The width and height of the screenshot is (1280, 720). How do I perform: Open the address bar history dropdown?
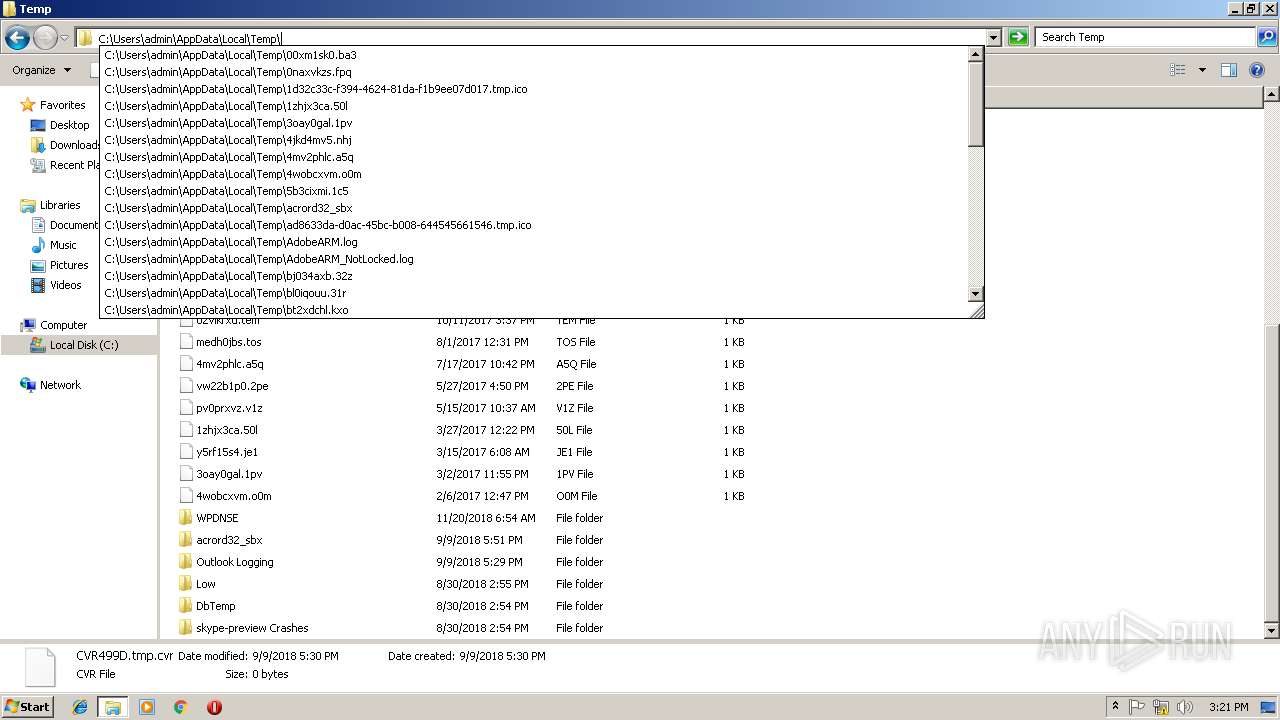pyautogui.click(x=993, y=37)
